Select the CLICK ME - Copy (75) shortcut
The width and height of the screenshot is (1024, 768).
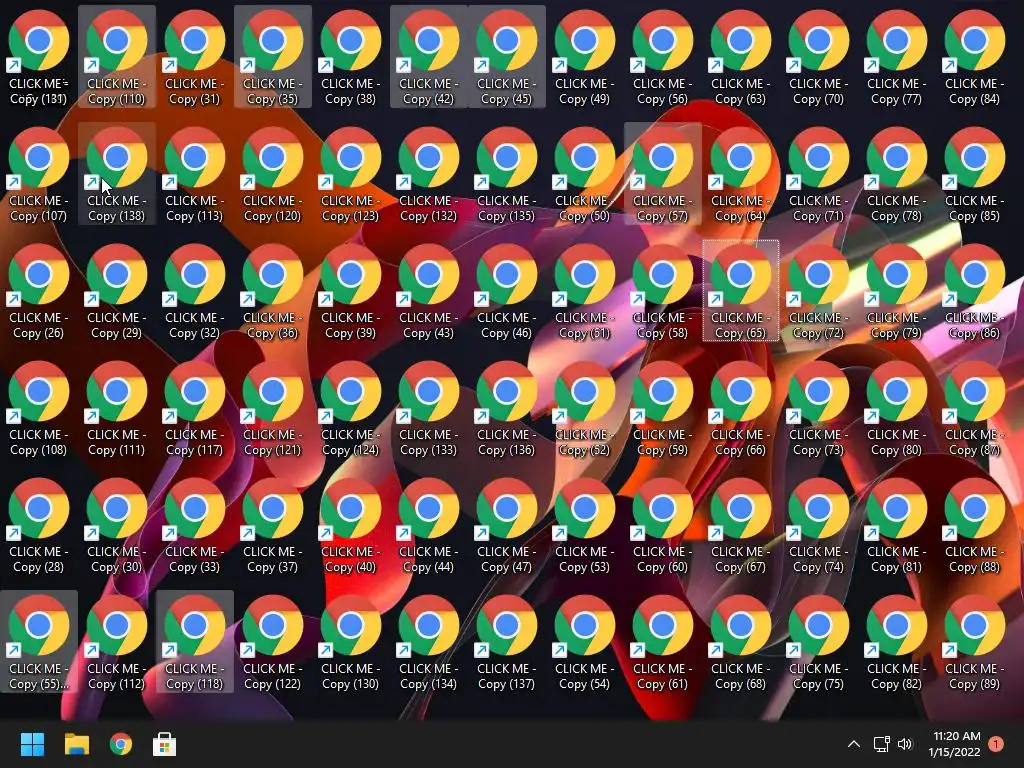818,641
